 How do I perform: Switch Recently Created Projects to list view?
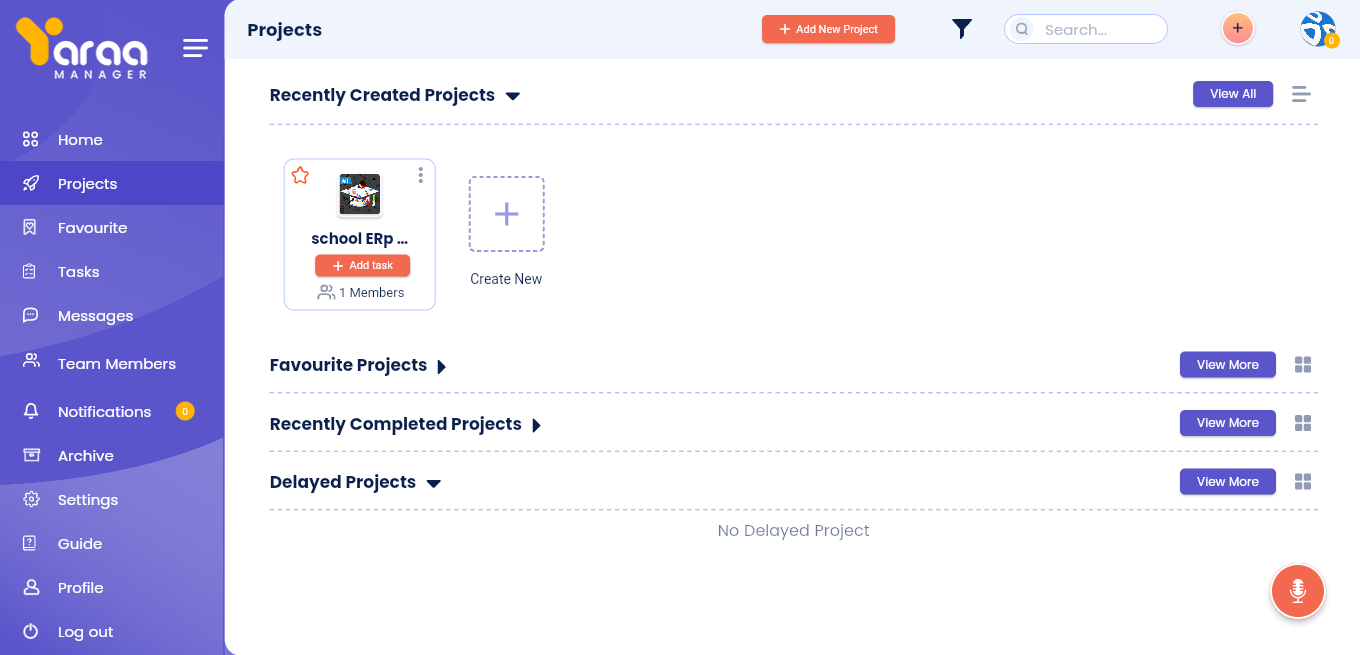pyautogui.click(x=1300, y=94)
